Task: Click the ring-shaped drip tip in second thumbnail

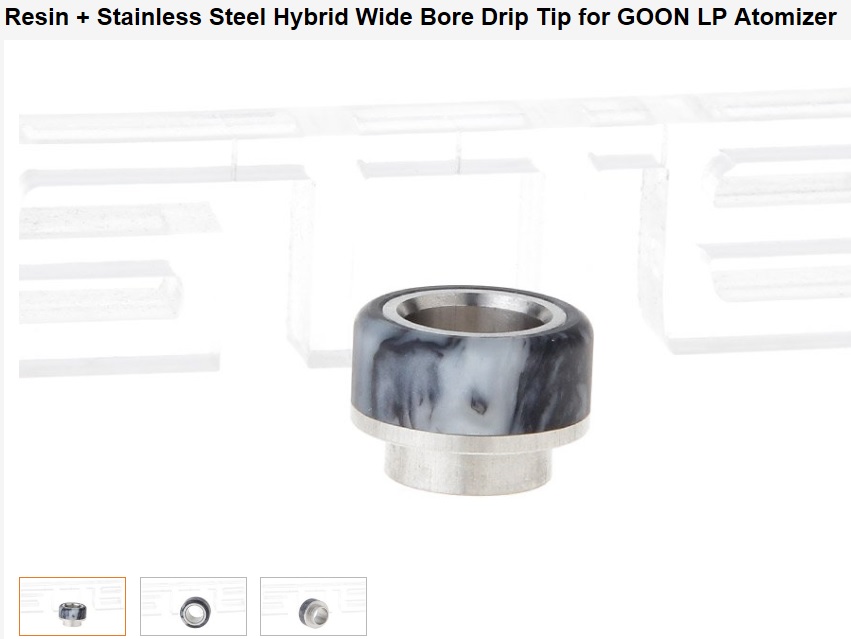Action: click(195, 612)
